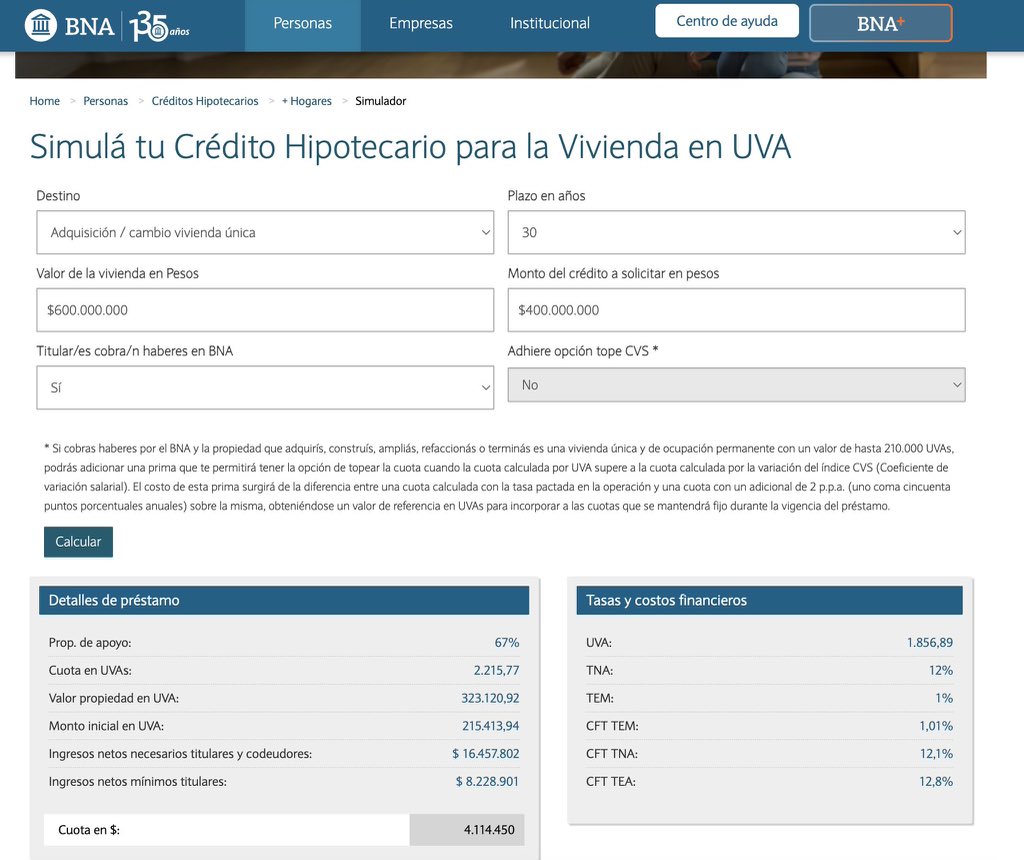Click the Prop. de apoyo value 67%
Screen dimensions: 1024x860
point(507,643)
